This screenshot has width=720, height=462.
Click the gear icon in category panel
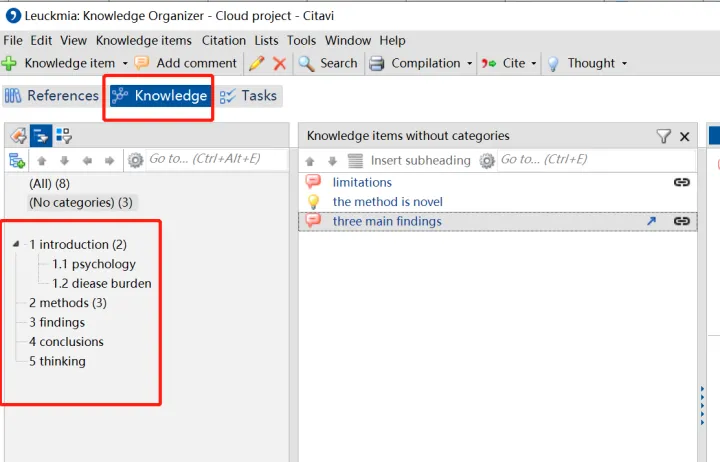(x=135, y=160)
